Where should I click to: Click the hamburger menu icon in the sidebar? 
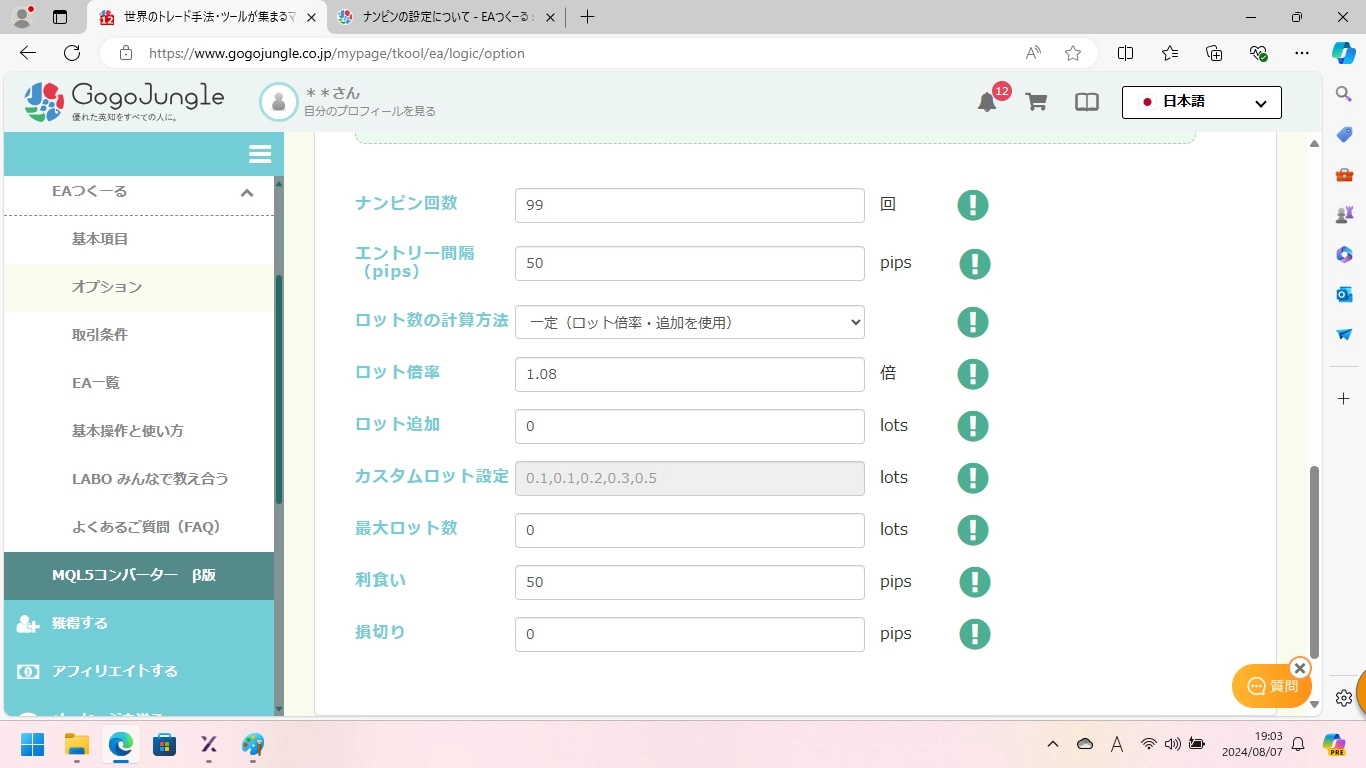point(260,154)
